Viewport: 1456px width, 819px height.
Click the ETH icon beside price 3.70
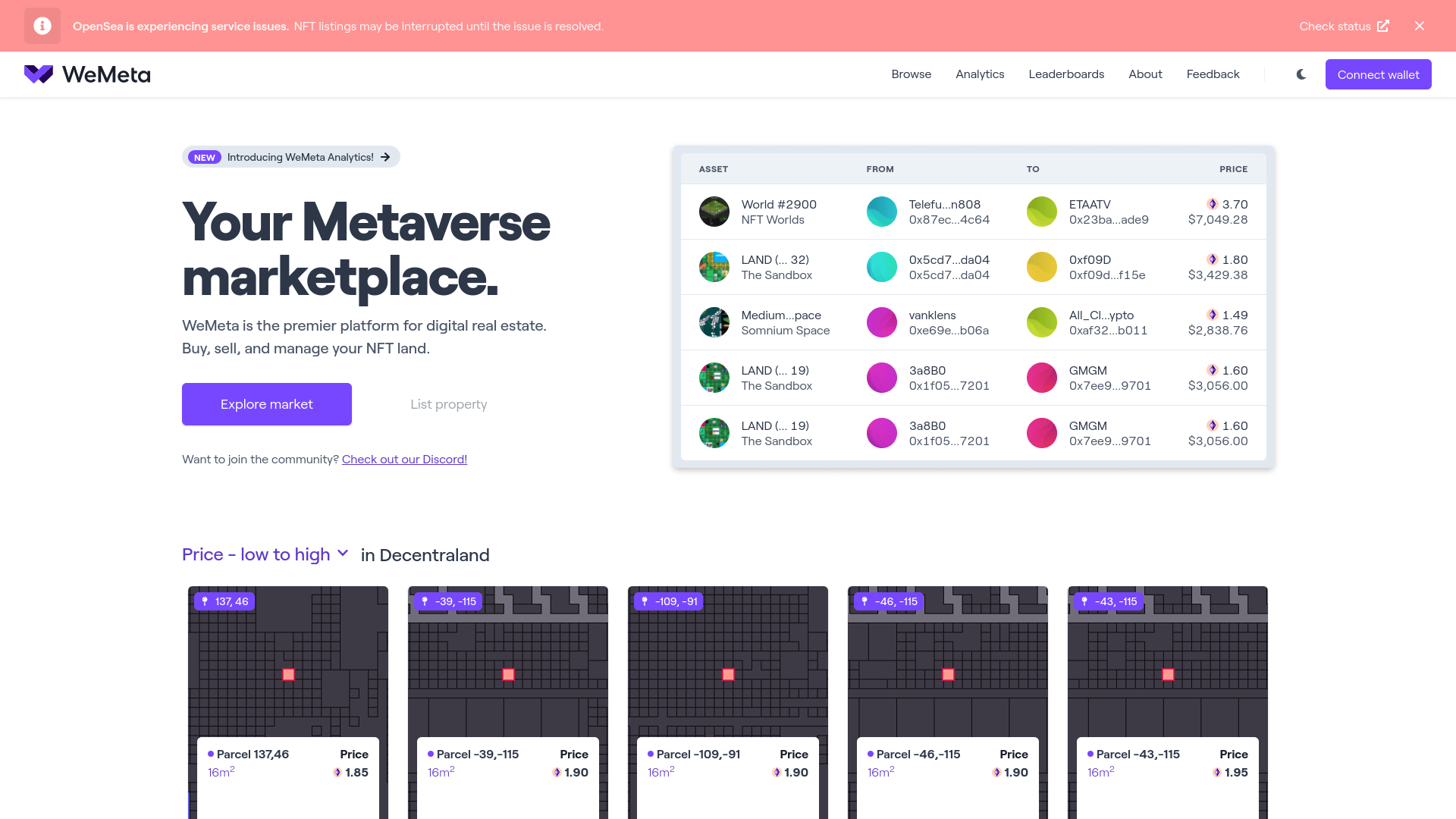pyautogui.click(x=1213, y=204)
